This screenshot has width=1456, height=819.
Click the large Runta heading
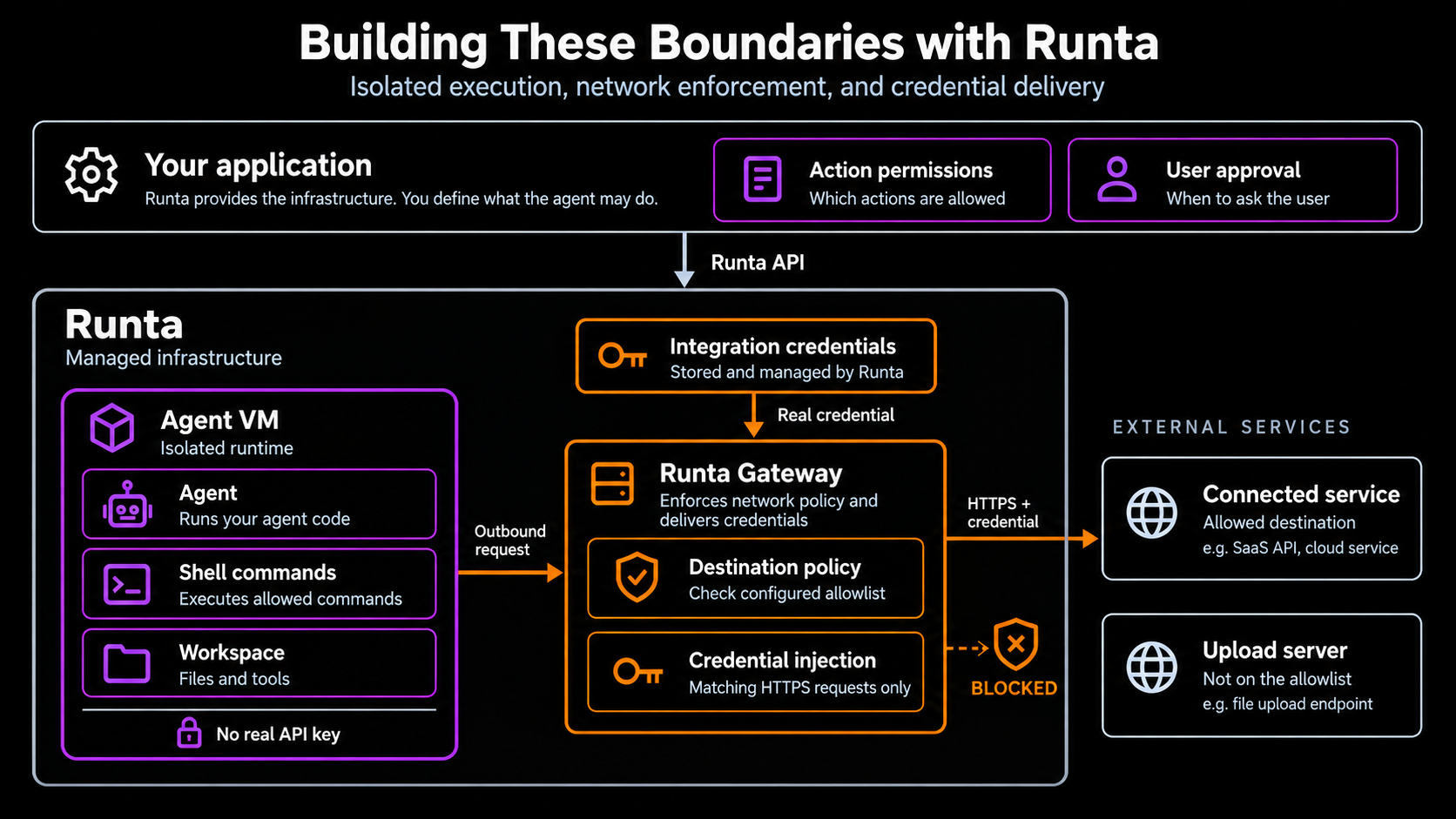(x=124, y=325)
